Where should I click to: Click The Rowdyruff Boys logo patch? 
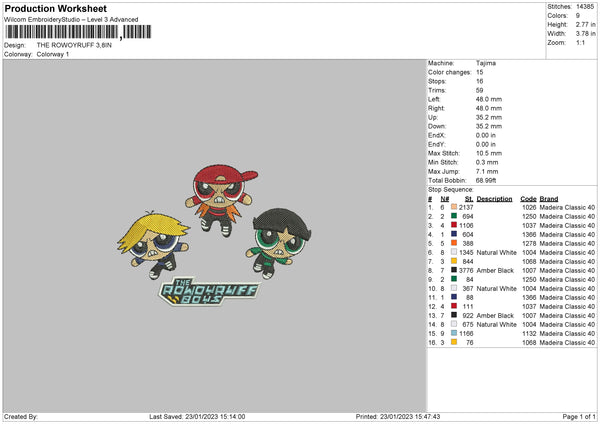pos(209,292)
